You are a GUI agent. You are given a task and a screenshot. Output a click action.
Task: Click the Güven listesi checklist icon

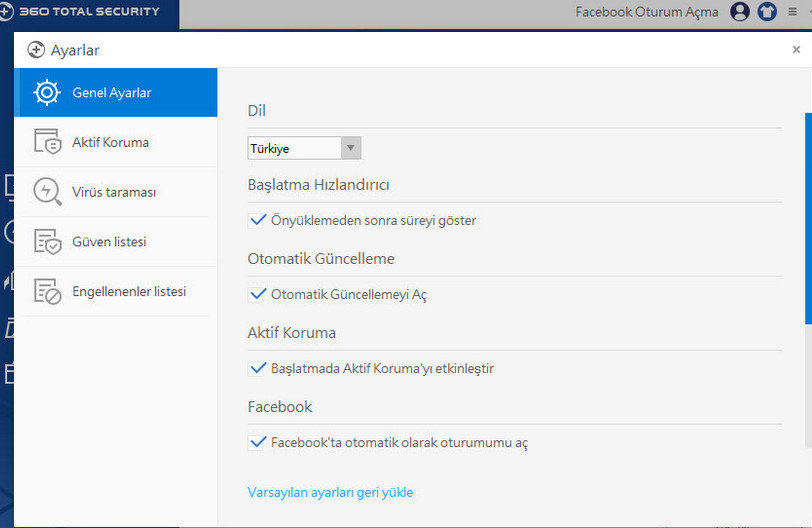point(48,242)
